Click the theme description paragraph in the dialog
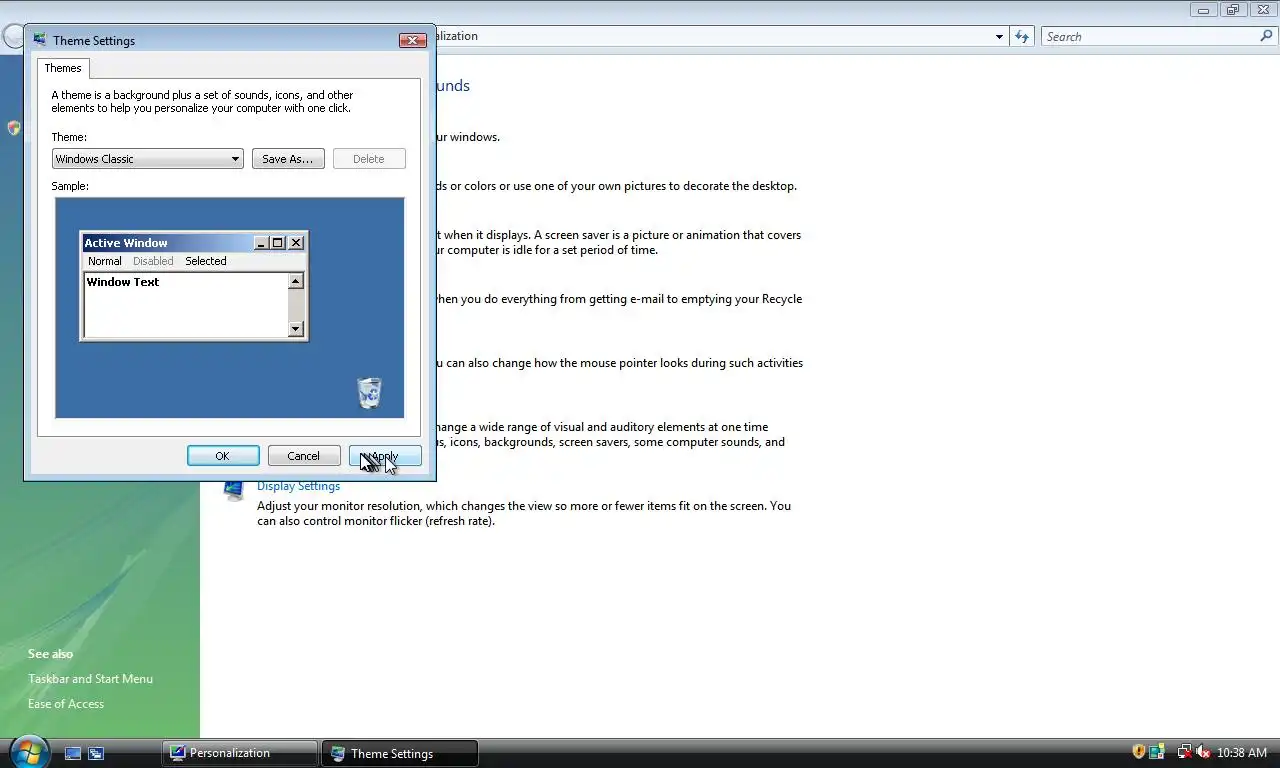1280x768 pixels. coord(202,102)
